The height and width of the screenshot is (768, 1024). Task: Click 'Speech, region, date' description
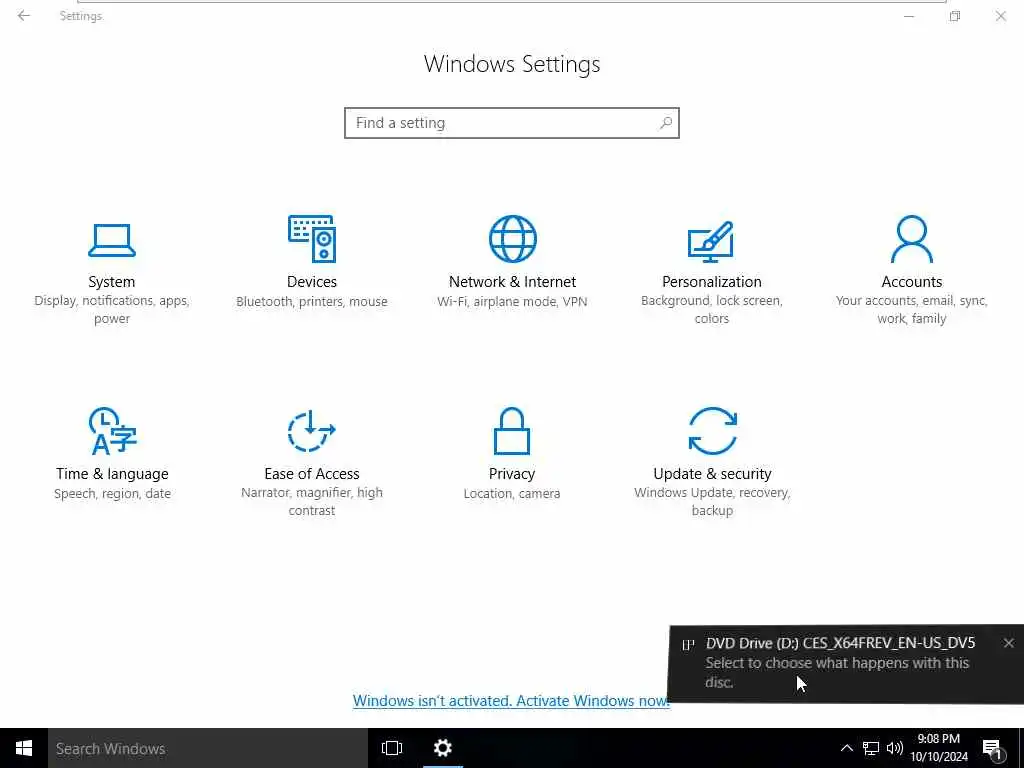coord(112,493)
